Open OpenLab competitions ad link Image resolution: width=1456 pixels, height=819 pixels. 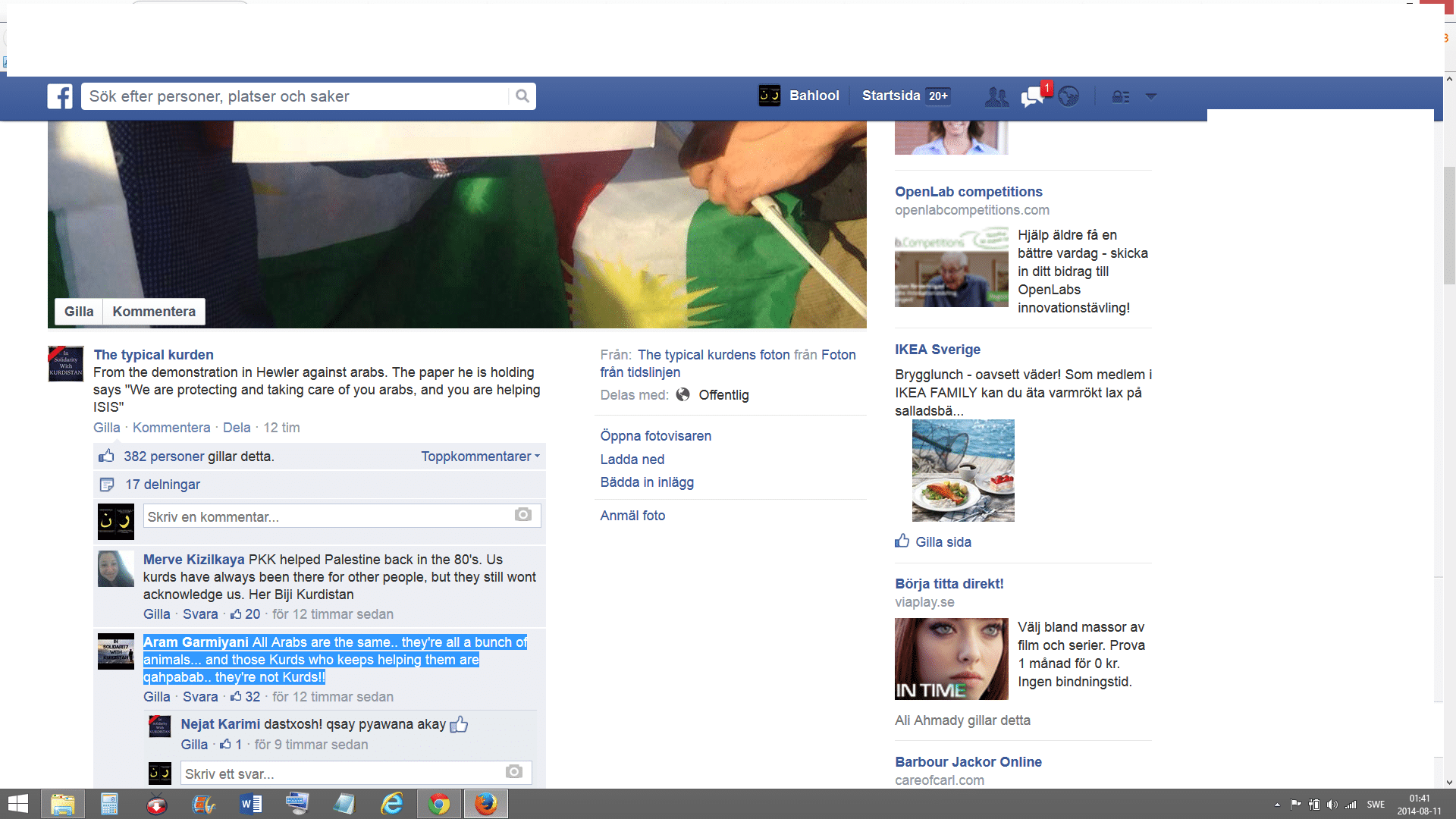coord(968,192)
